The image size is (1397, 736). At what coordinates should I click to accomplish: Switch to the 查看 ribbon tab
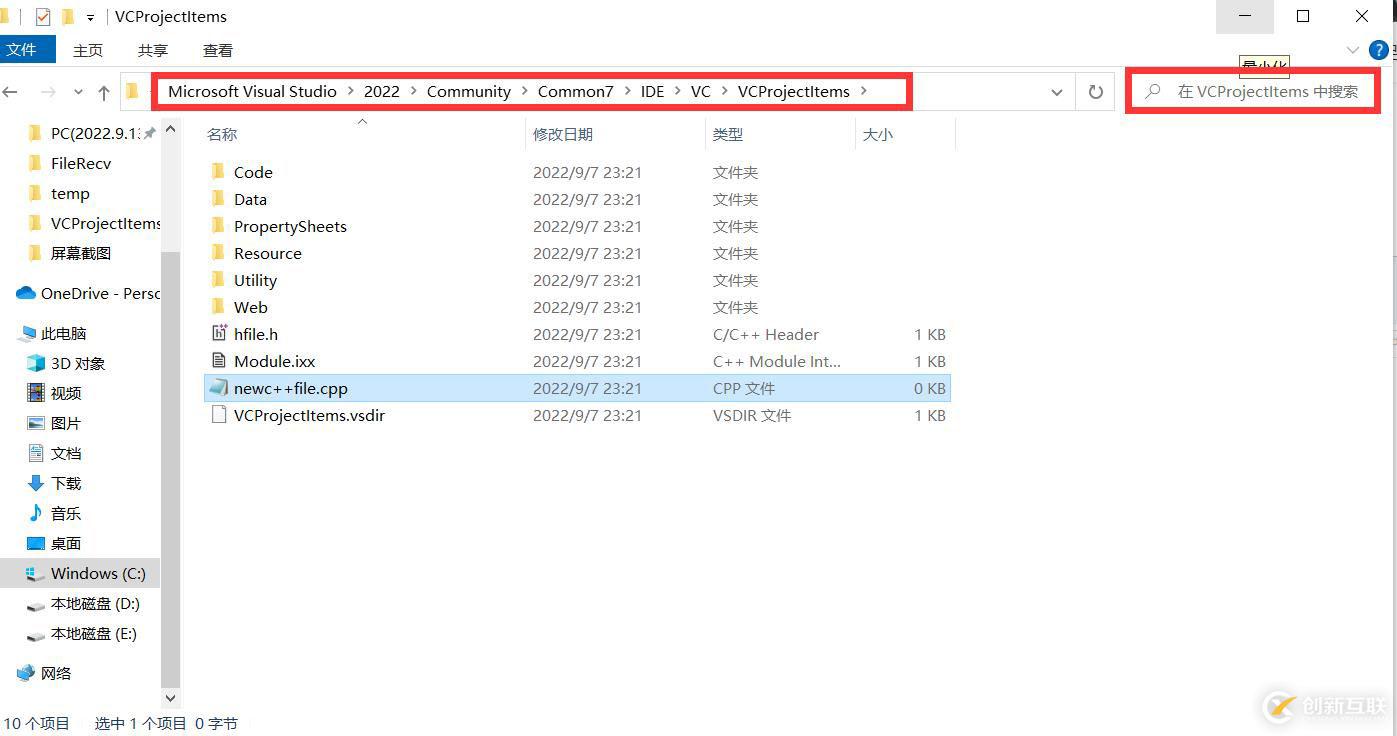(218, 50)
